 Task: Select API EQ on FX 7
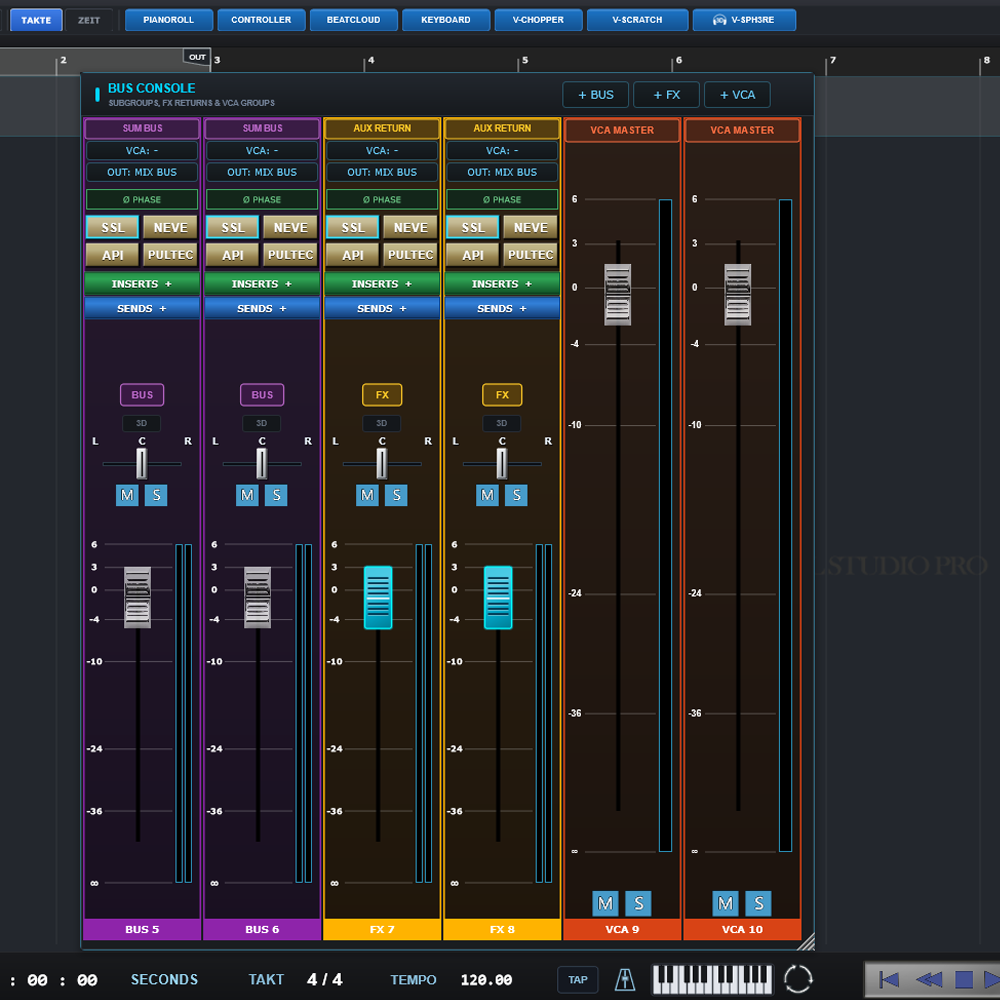353,255
